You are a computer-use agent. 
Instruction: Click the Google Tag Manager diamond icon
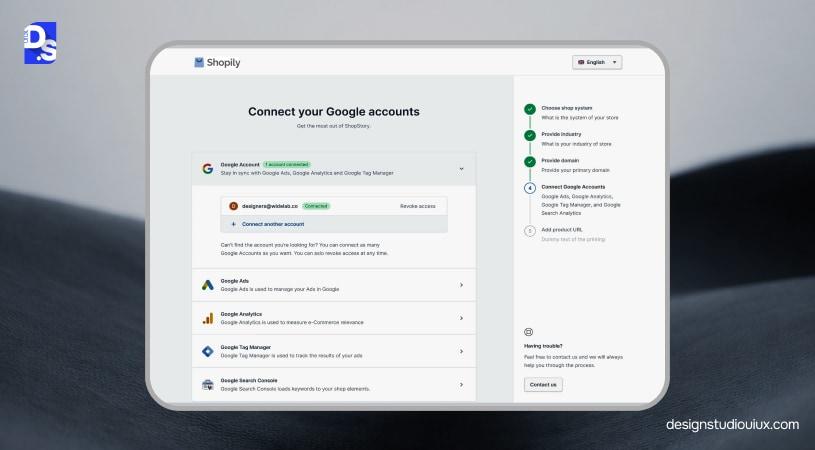(207, 351)
